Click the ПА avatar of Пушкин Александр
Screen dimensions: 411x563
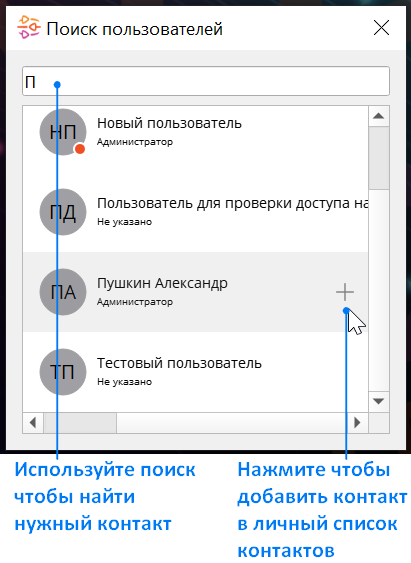pos(63,292)
